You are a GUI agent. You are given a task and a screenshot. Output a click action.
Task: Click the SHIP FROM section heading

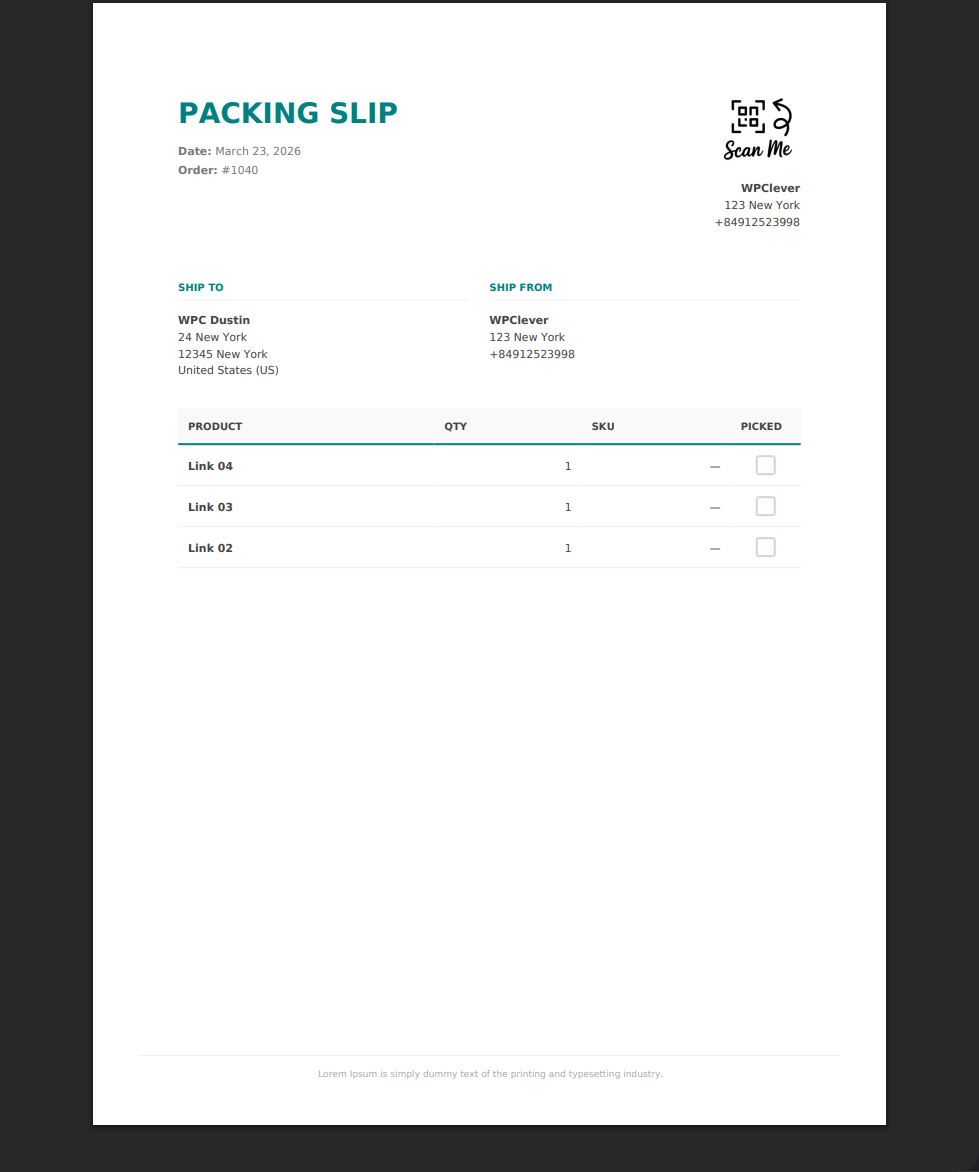pyautogui.click(x=521, y=288)
